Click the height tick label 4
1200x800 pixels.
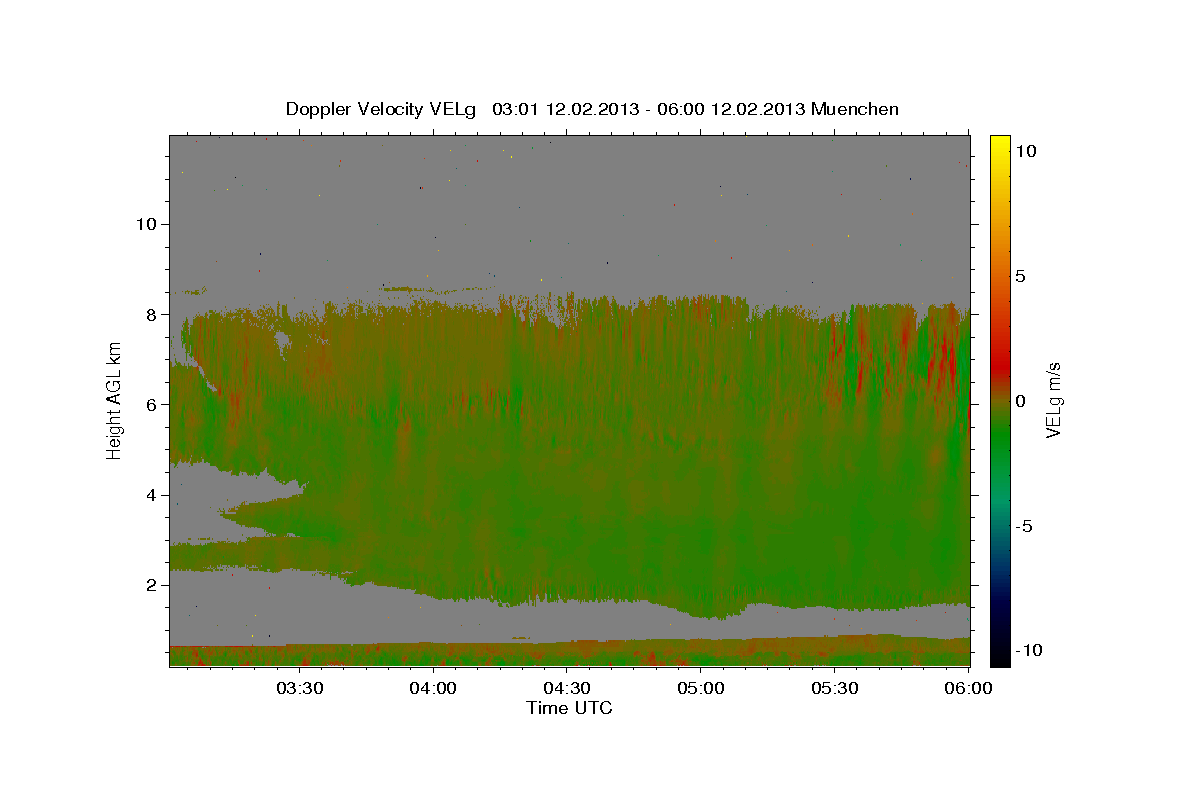point(152,495)
